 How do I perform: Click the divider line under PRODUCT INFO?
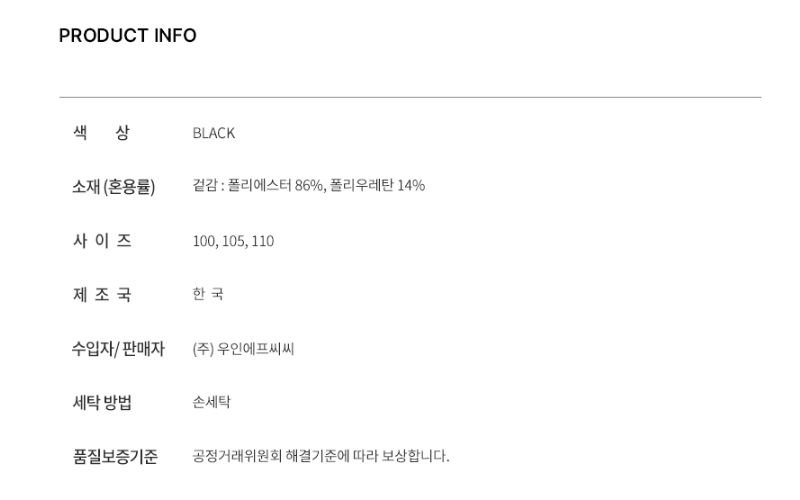[x=410, y=97]
